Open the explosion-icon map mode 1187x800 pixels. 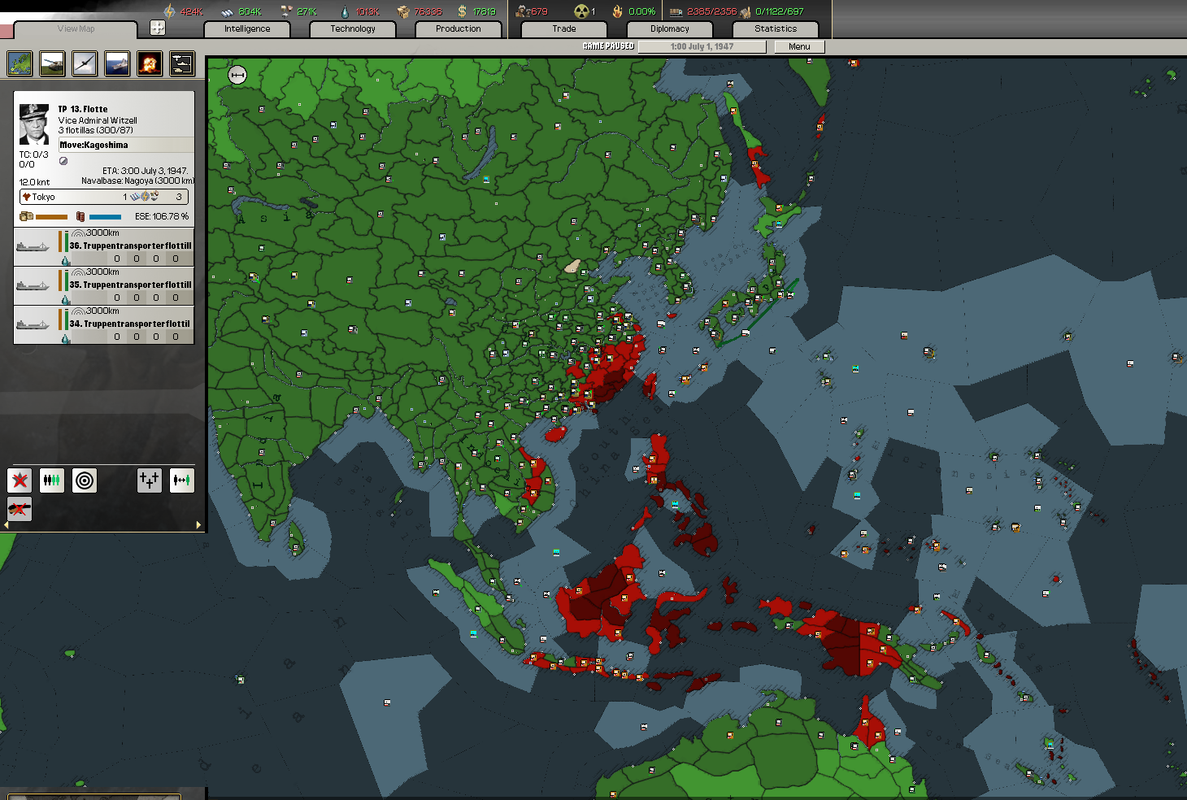pyautogui.click(x=149, y=64)
